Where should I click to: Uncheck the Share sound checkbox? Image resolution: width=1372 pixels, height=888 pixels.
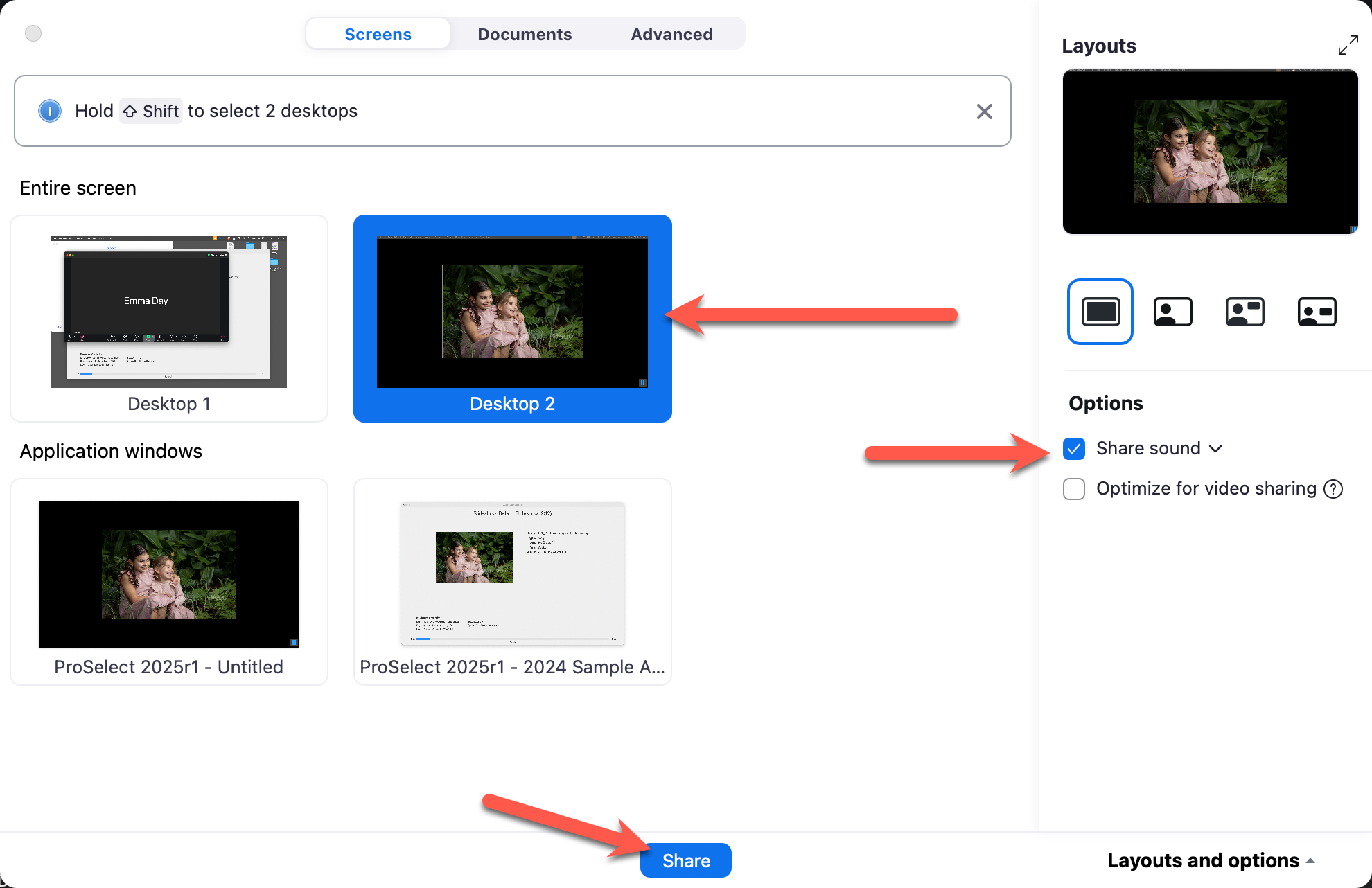tap(1074, 449)
